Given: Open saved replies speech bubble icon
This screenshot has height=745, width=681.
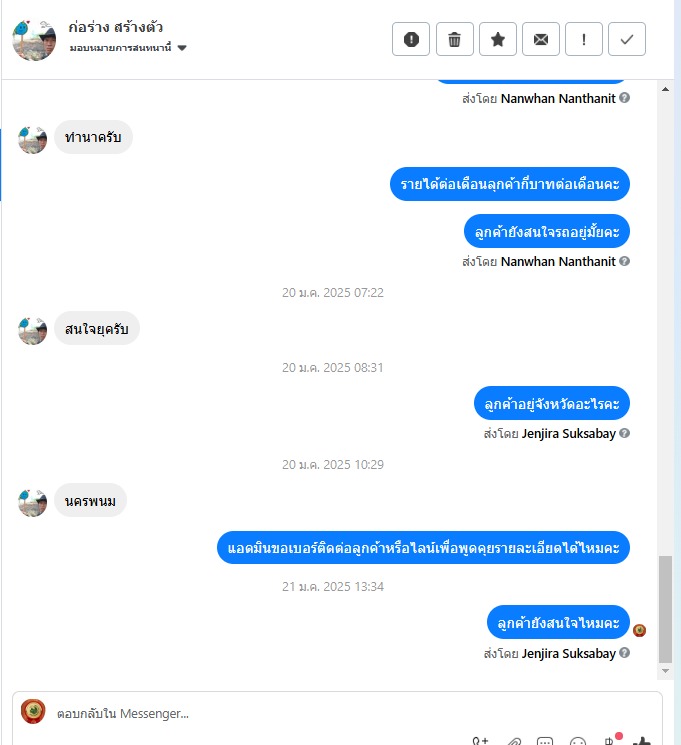Looking at the screenshot, I should [545, 741].
